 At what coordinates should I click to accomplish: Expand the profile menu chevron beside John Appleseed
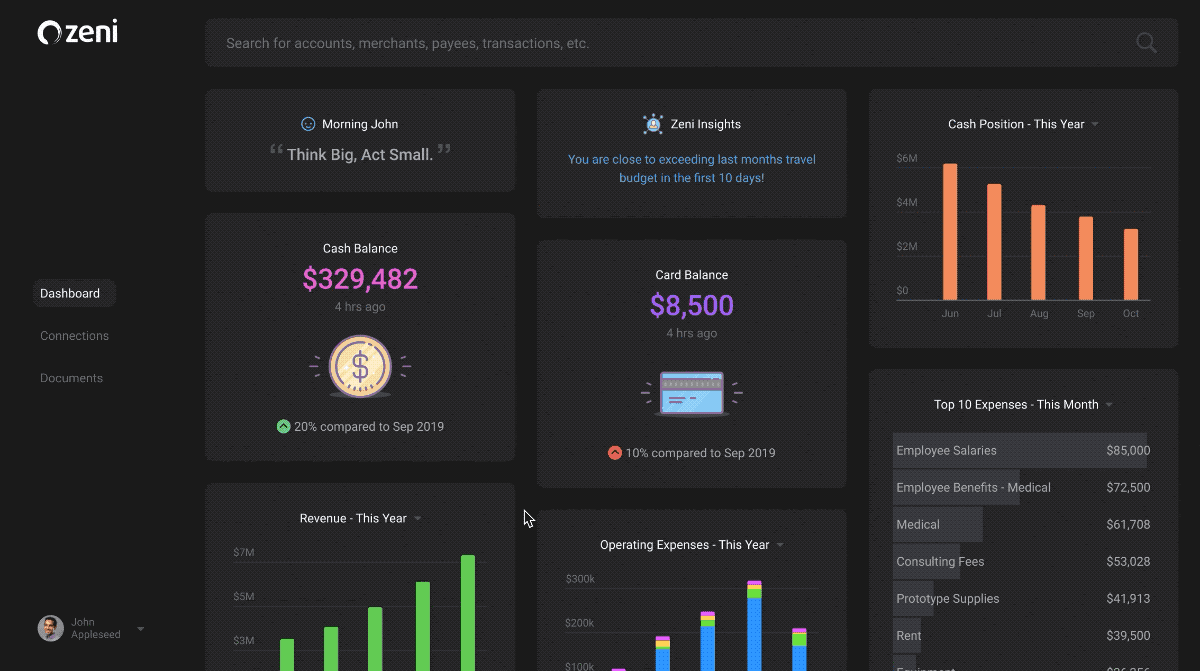[x=140, y=628]
